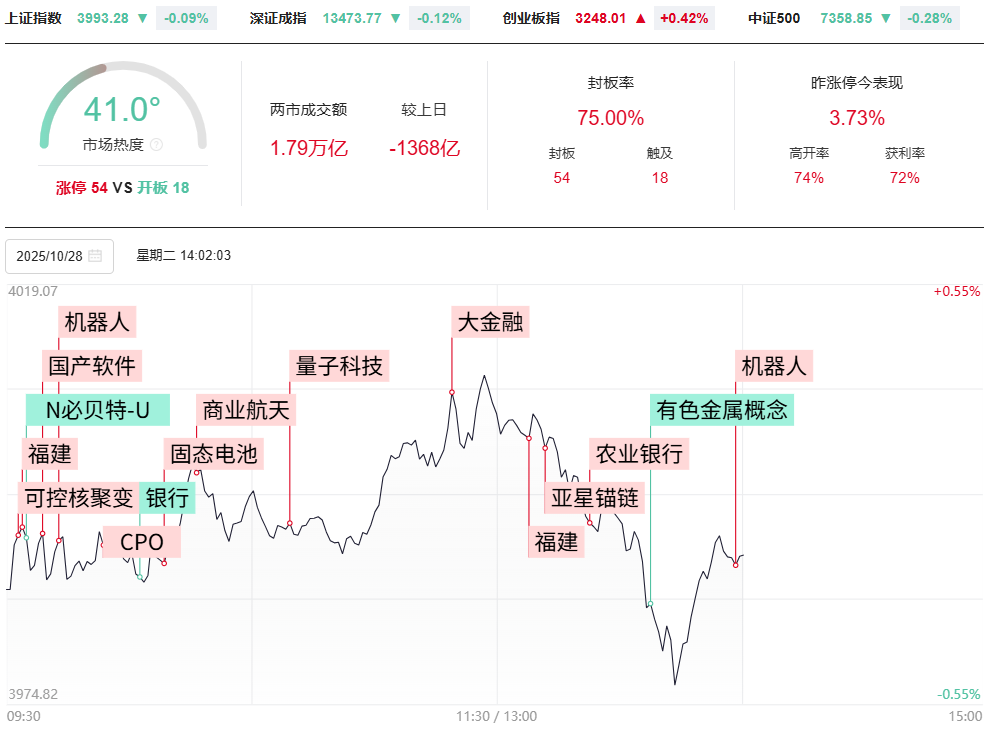Select the 大金融 marker on the chart
Viewport: 1002px width, 735px height.
[490, 322]
